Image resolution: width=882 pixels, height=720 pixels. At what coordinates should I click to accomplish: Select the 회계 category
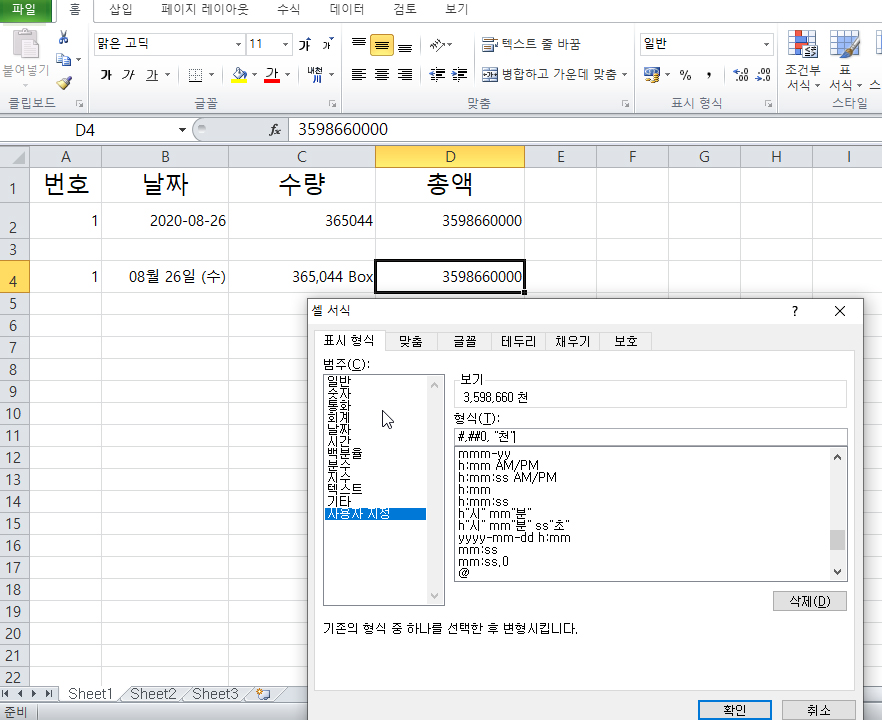tap(339, 417)
